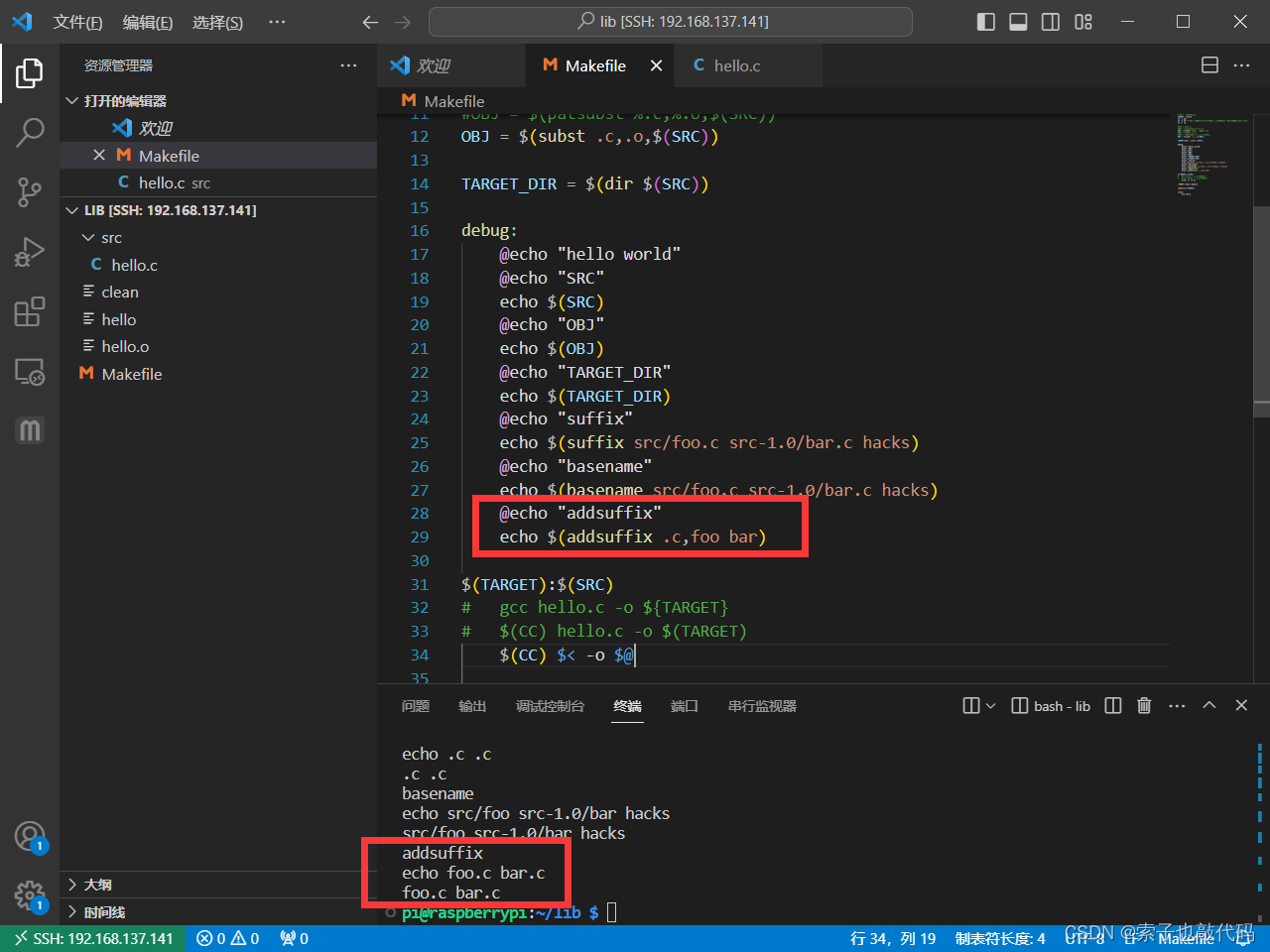The image size is (1270, 952).
Task: Open errors and warnings status item
Action: [228, 938]
